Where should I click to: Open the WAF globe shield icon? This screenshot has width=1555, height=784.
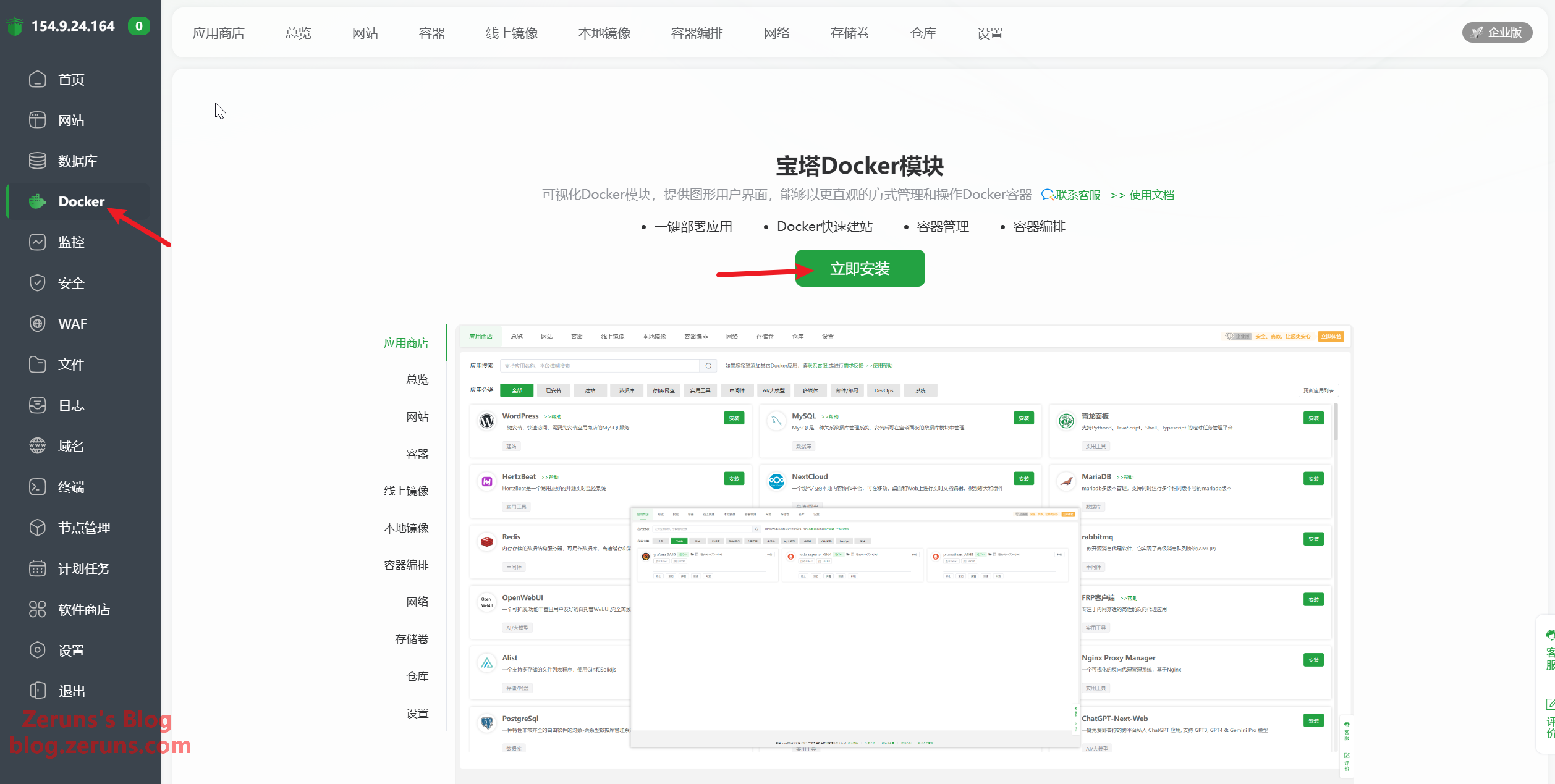(x=37, y=324)
